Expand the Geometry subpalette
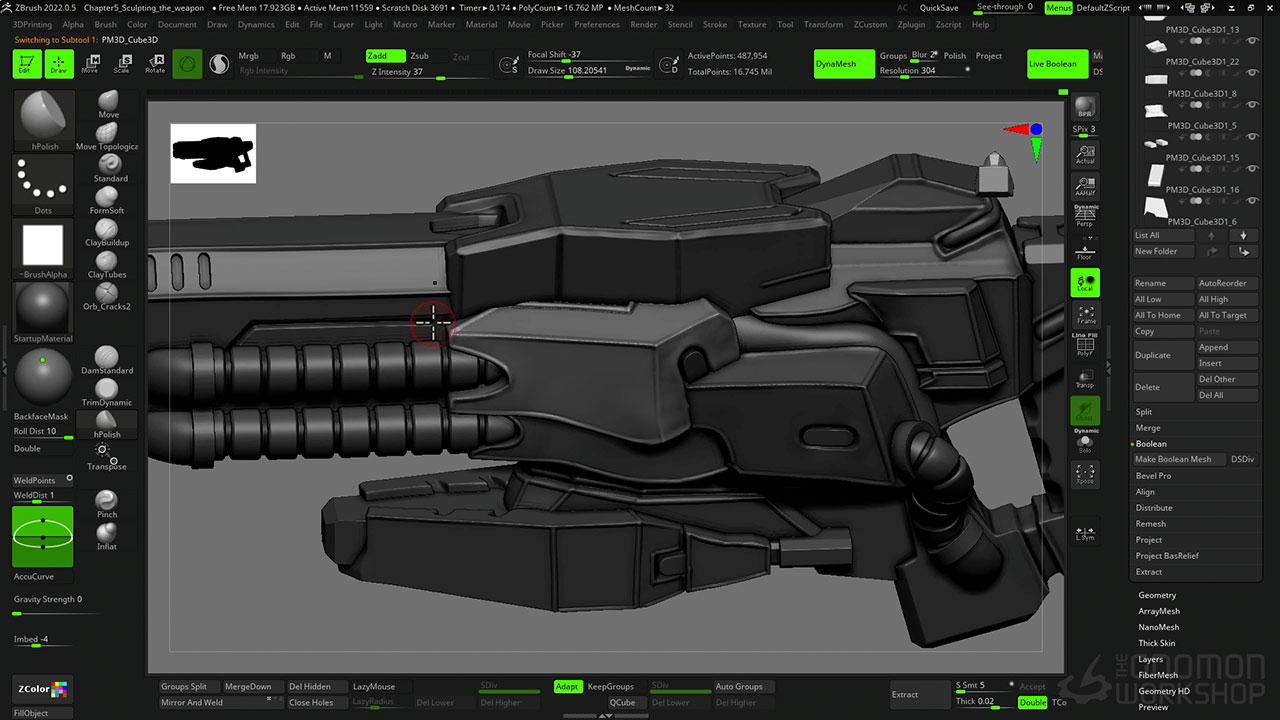 (x=1157, y=595)
